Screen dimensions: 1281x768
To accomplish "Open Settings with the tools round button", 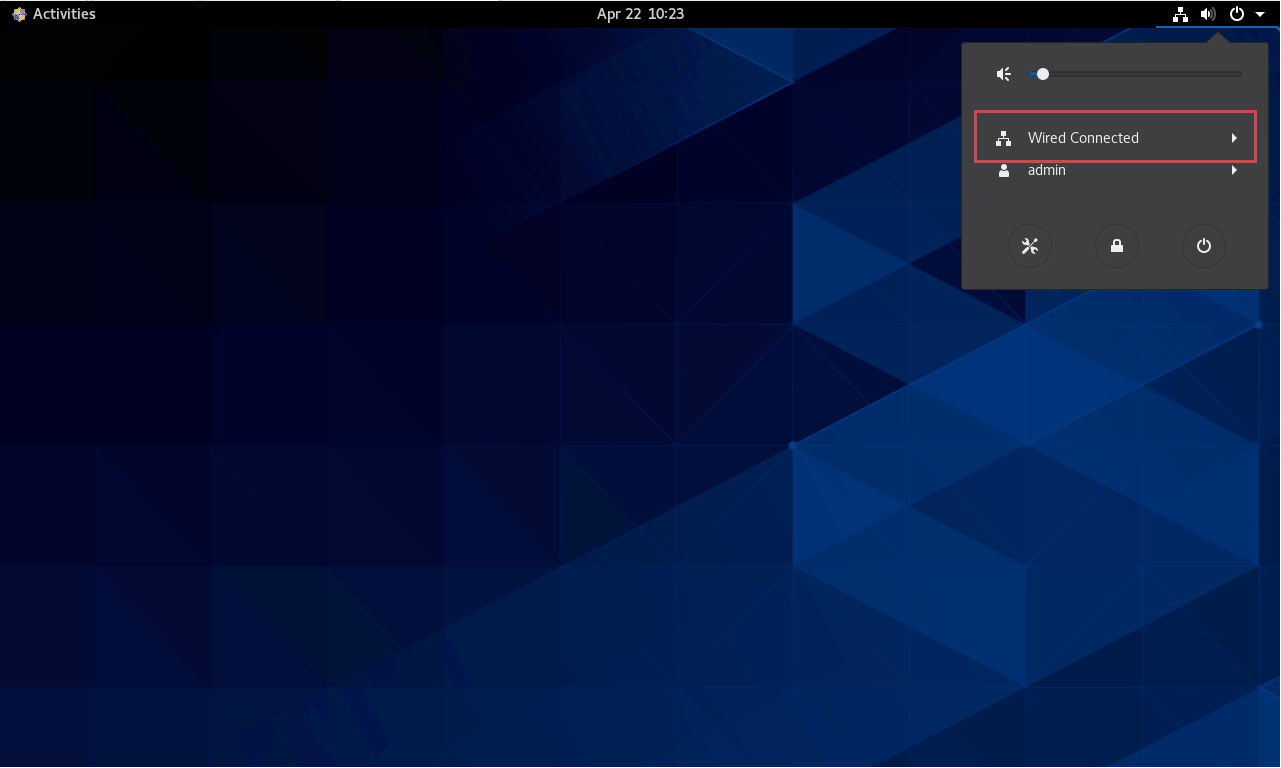I will (x=1030, y=246).
